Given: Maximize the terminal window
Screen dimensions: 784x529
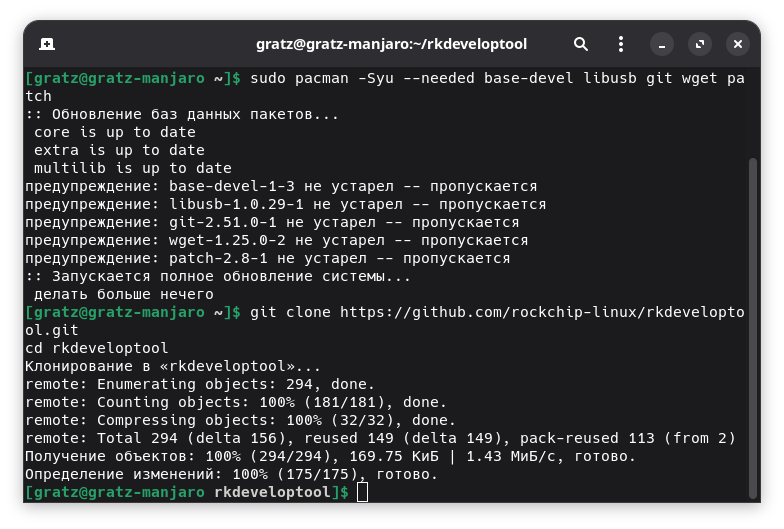Looking at the screenshot, I should coord(699,44).
